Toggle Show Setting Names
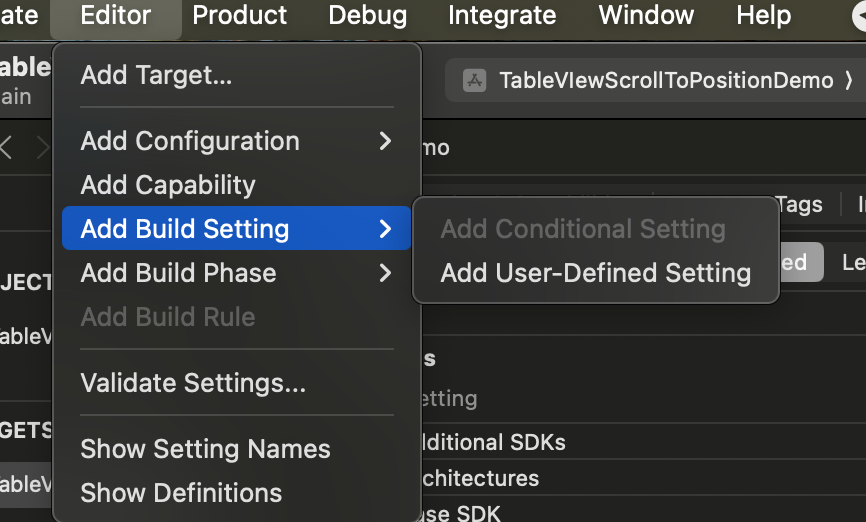Screen dimensions: 866x522 point(205,449)
